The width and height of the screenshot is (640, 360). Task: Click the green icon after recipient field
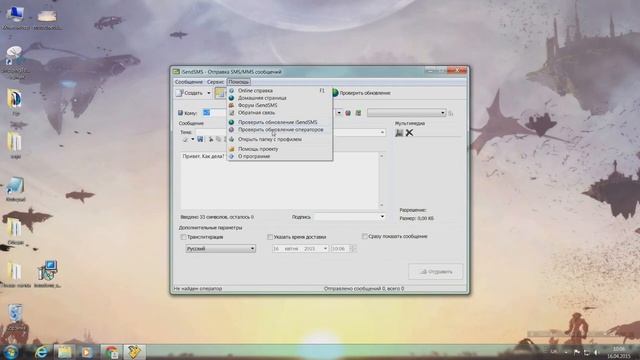(358, 113)
